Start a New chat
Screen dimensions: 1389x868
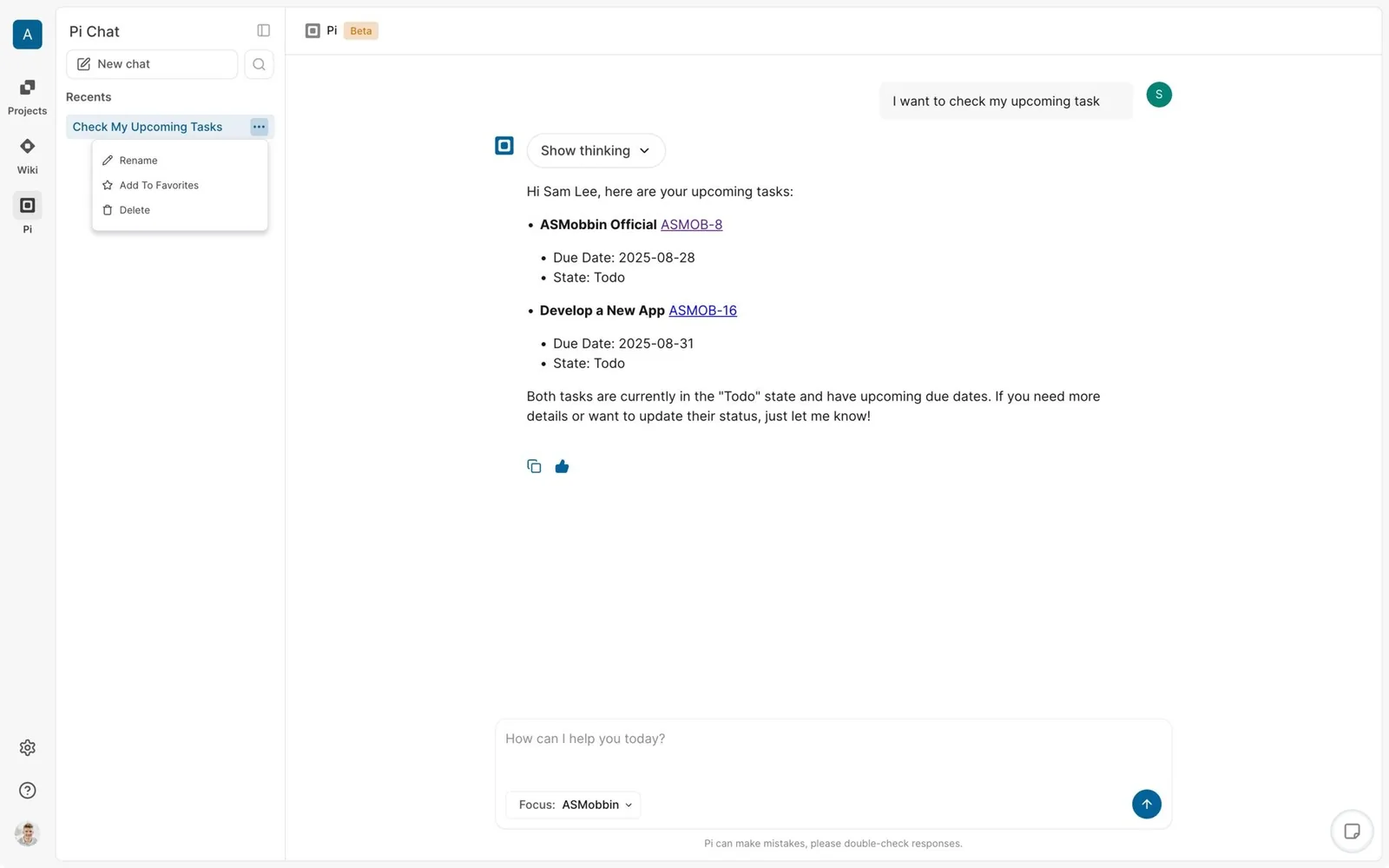[152, 64]
